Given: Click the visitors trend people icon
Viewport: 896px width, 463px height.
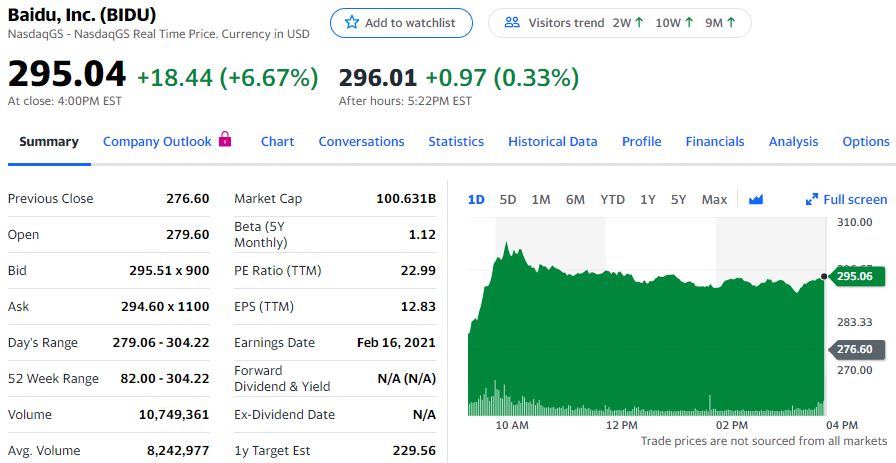Looking at the screenshot, I should pos(511,22).
